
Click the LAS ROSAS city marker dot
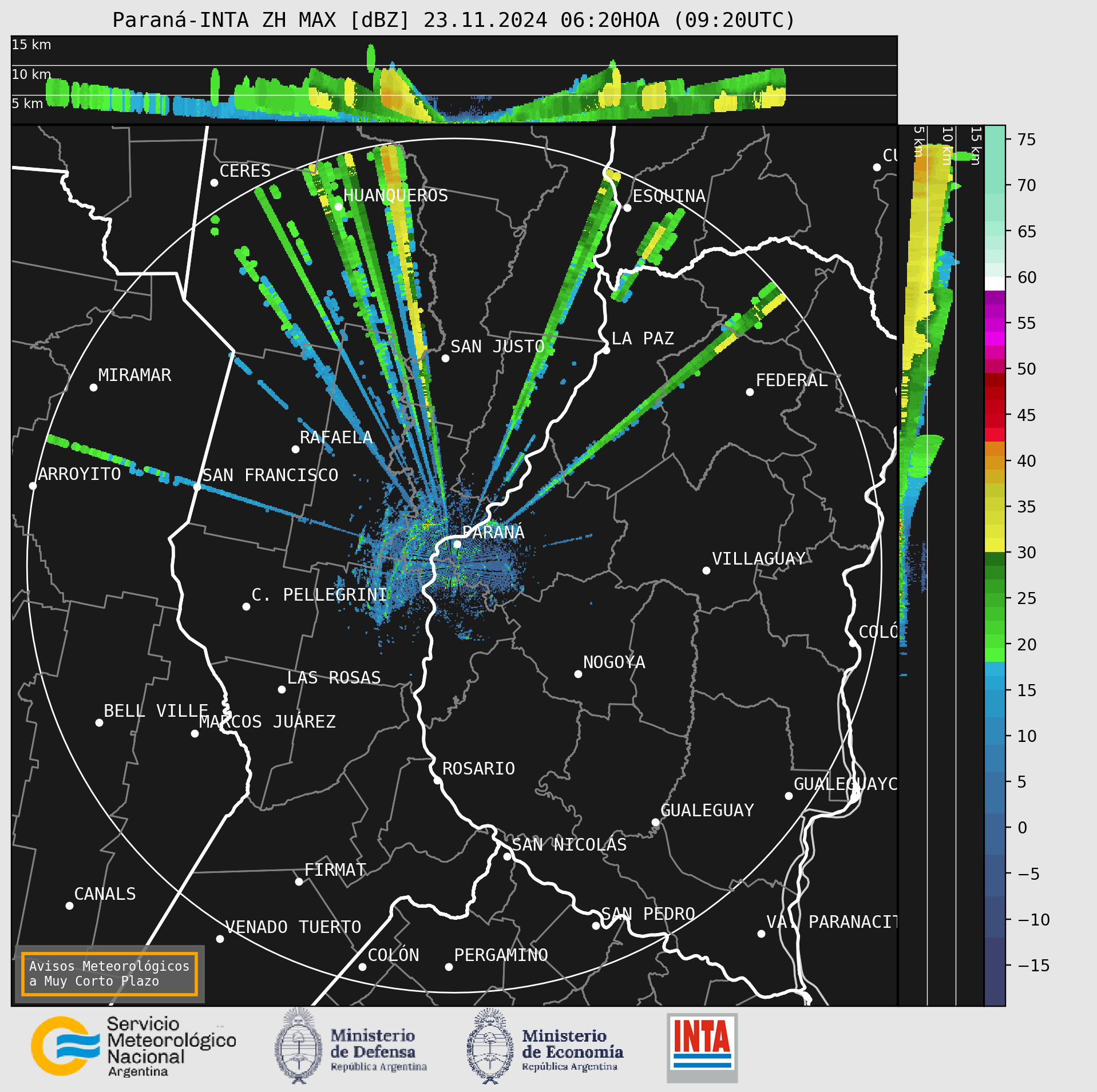282,689
